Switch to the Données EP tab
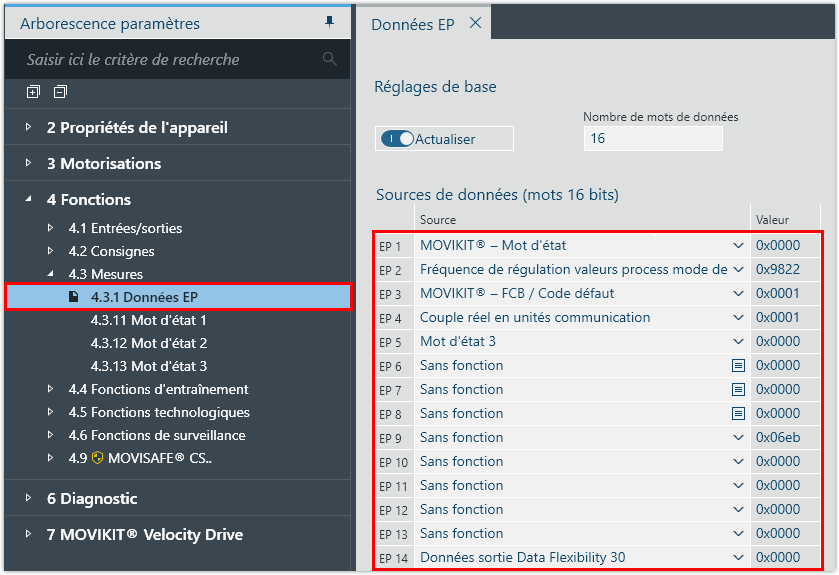 click(x=412, y=24)
